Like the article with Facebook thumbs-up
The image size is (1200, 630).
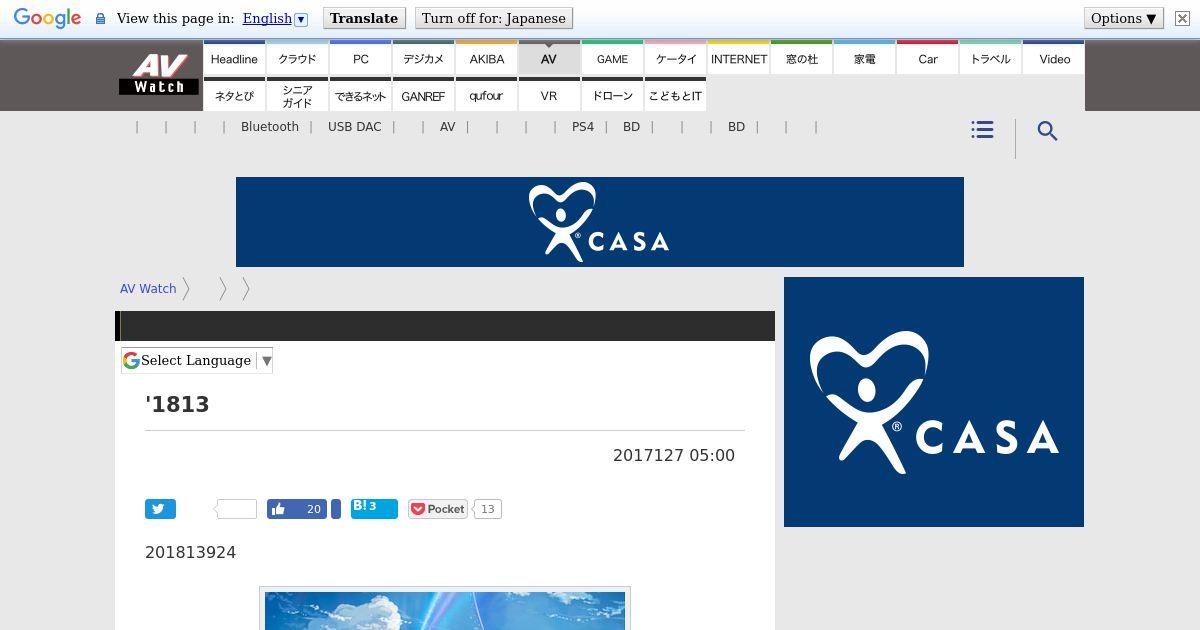297,509
